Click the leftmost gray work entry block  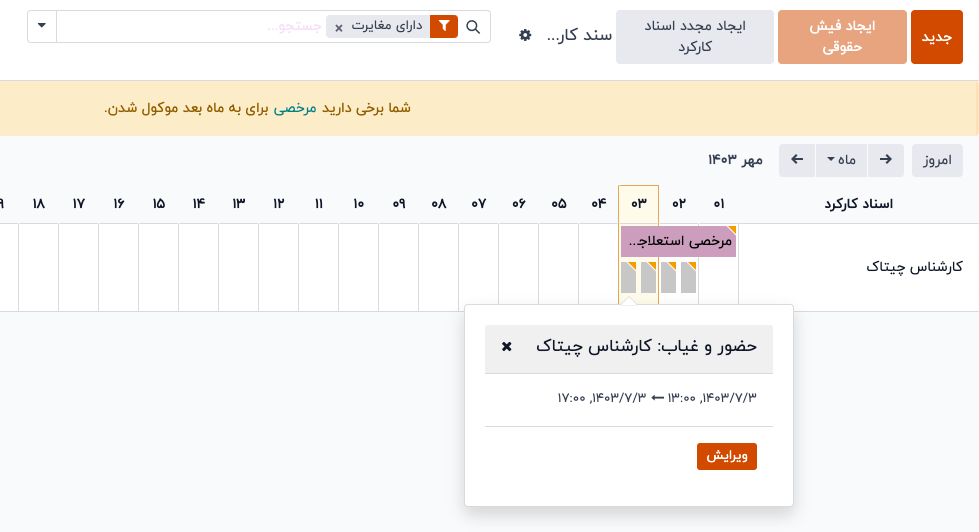tap(628, 277)
